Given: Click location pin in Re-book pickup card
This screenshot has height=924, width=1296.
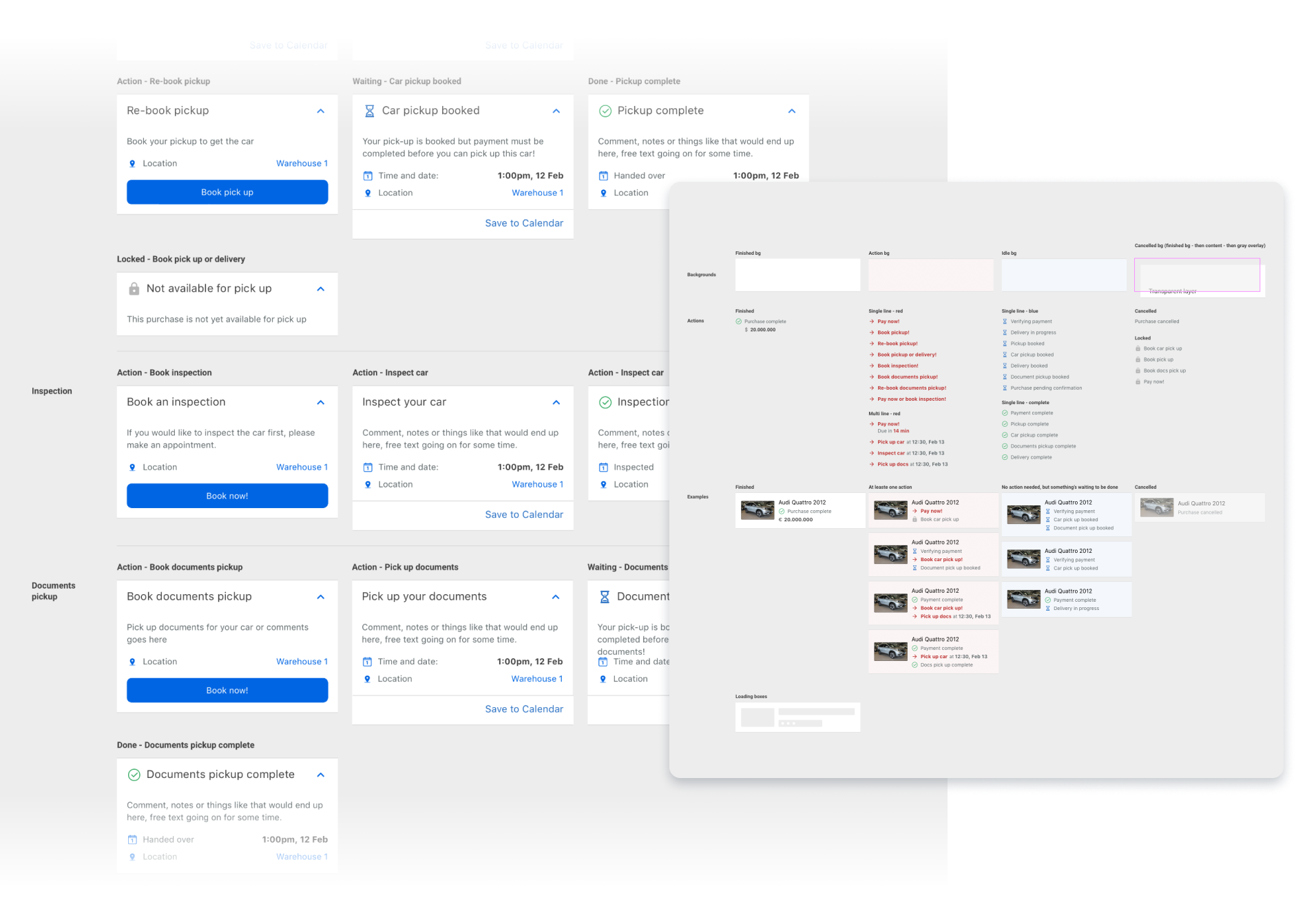Looking at the screenshot, I should click(x=132, y=164).
